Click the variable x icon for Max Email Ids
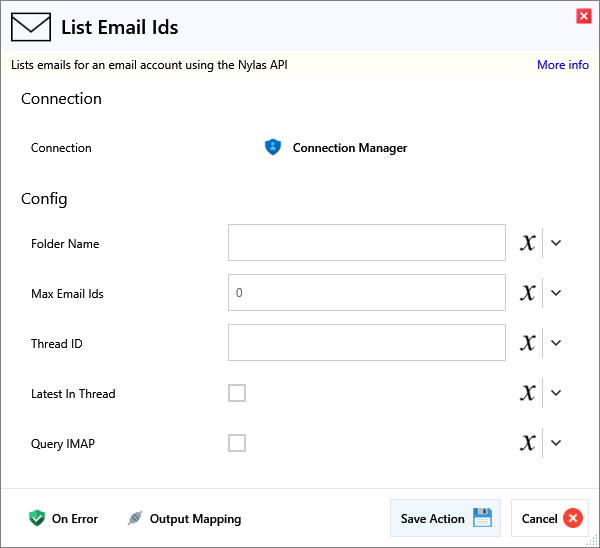The height and width of the screenshot is (548, 600). (528, 293)
